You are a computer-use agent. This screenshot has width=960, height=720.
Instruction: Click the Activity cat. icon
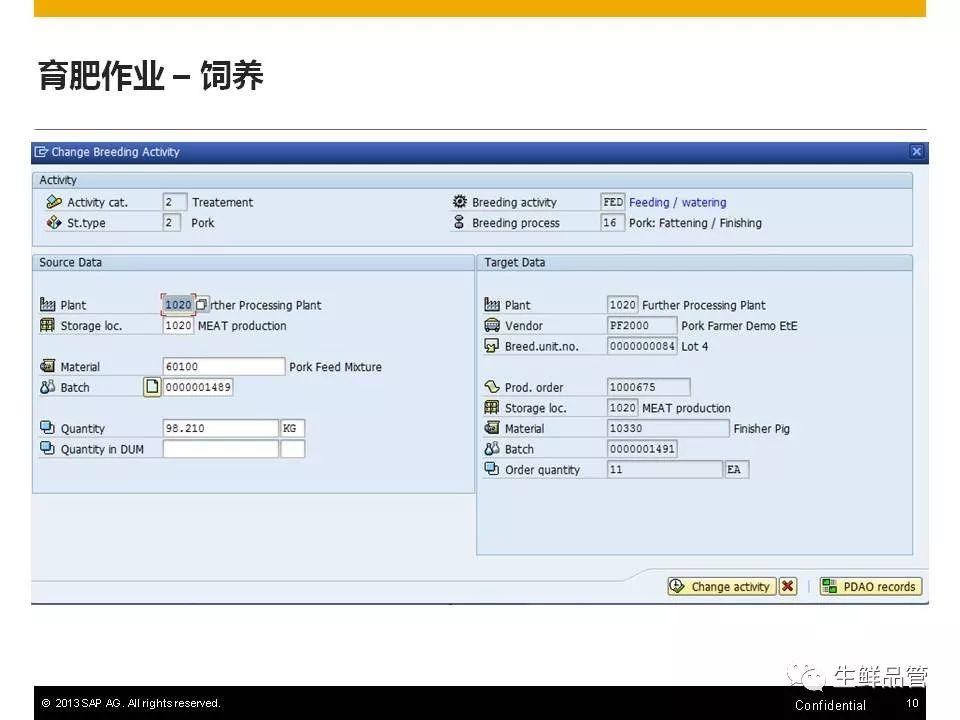54,202
